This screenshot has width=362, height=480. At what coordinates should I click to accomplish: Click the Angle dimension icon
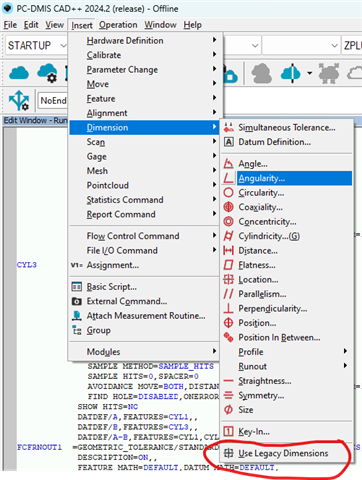[x=228, y=164]
